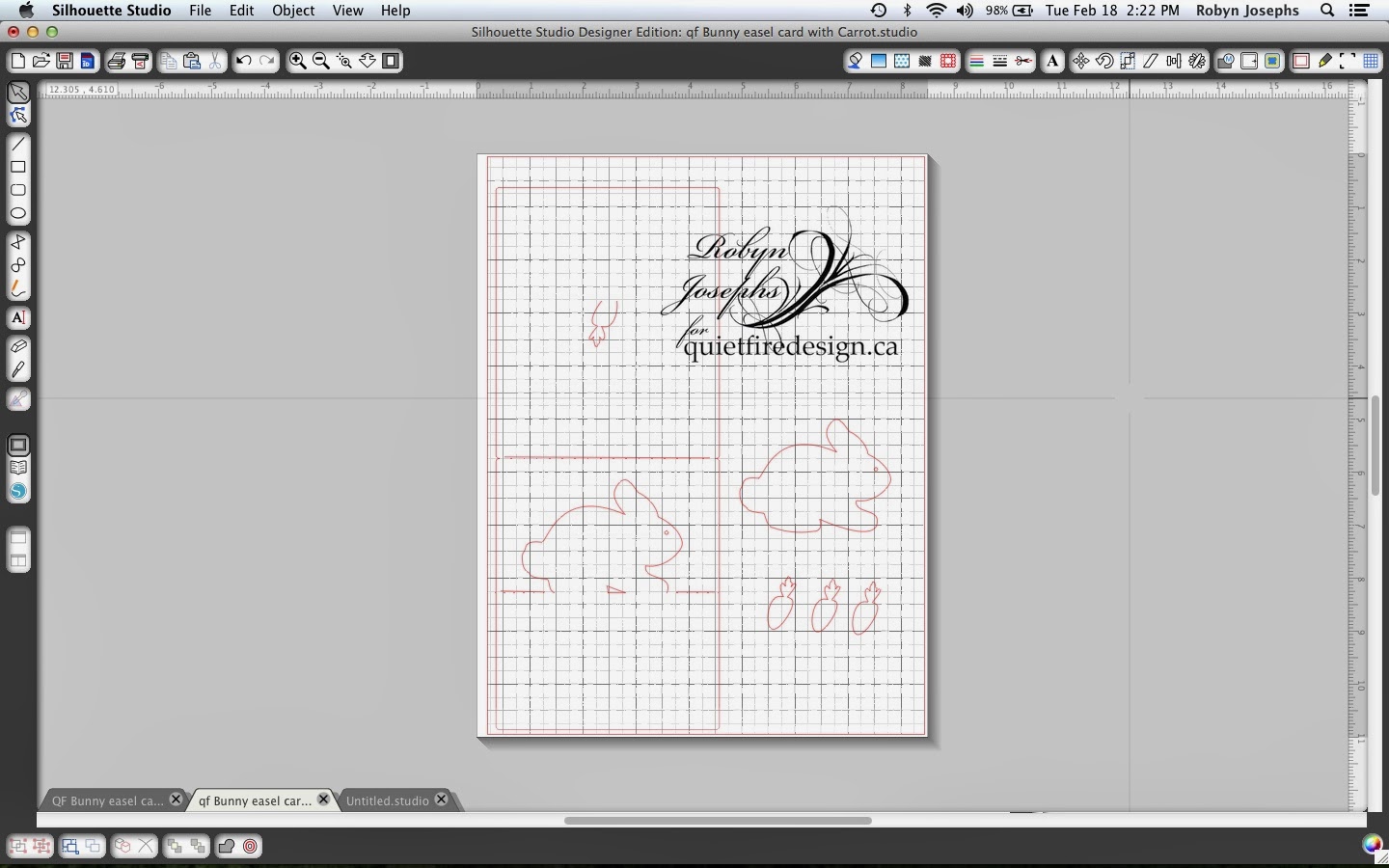The height and width of the screenshot is (868, 1389).
Task: Toggle the grid display
Action: [x=1371, y=61]
